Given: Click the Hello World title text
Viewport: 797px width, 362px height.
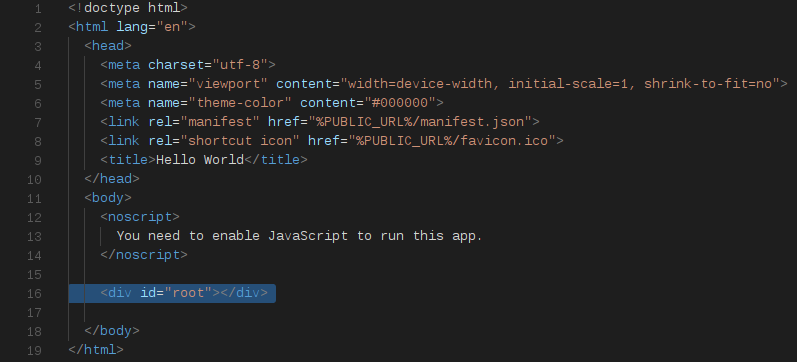Looking at the screenshot, I should click(x=200, y=160).
